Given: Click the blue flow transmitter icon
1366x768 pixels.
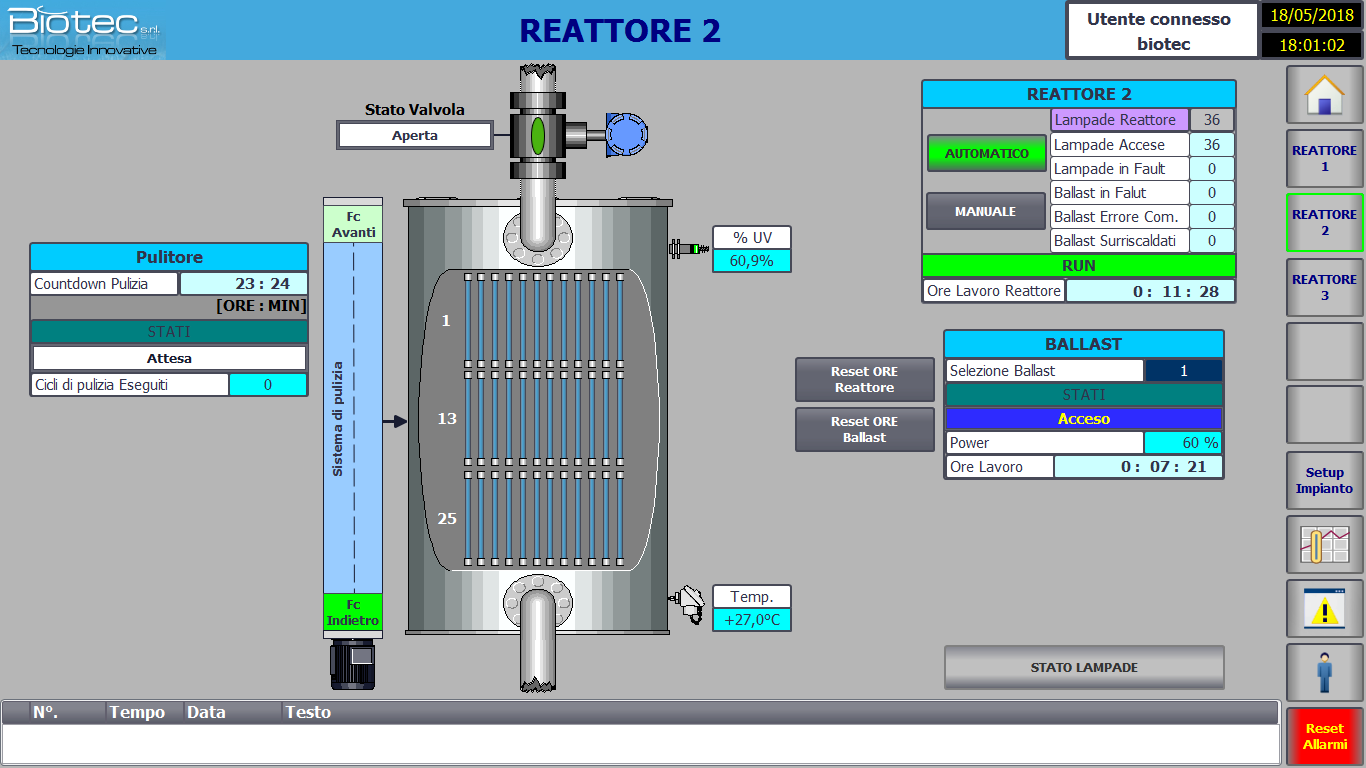Looking at the screenshot, I should (x=626, y=134).
